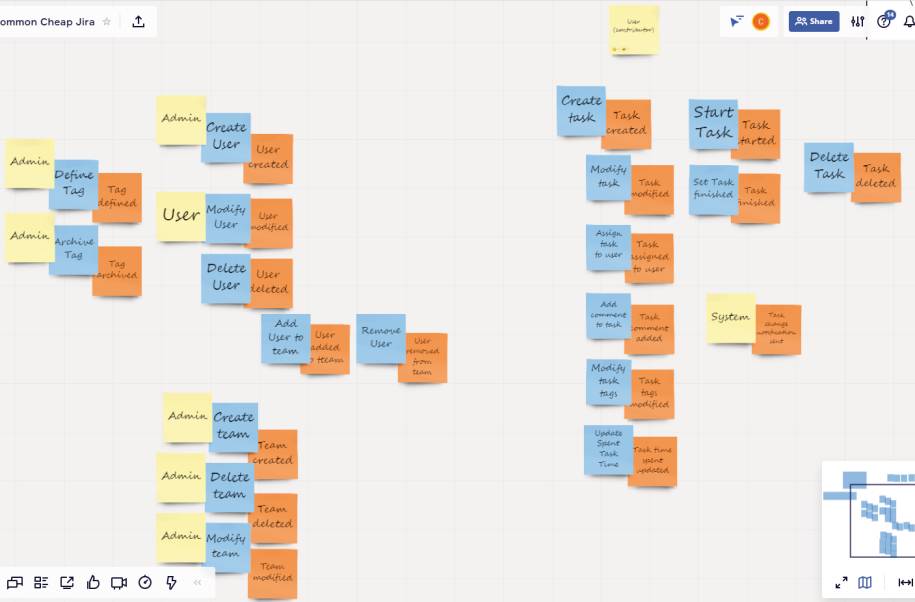The image size is (915, 602).
Task: Click the export board upload icon
Action: click(x=138, y=22)
